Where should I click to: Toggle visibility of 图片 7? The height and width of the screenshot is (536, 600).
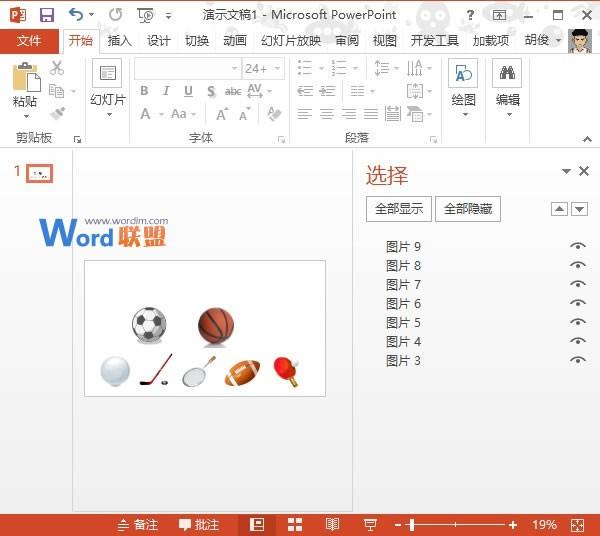578,284
